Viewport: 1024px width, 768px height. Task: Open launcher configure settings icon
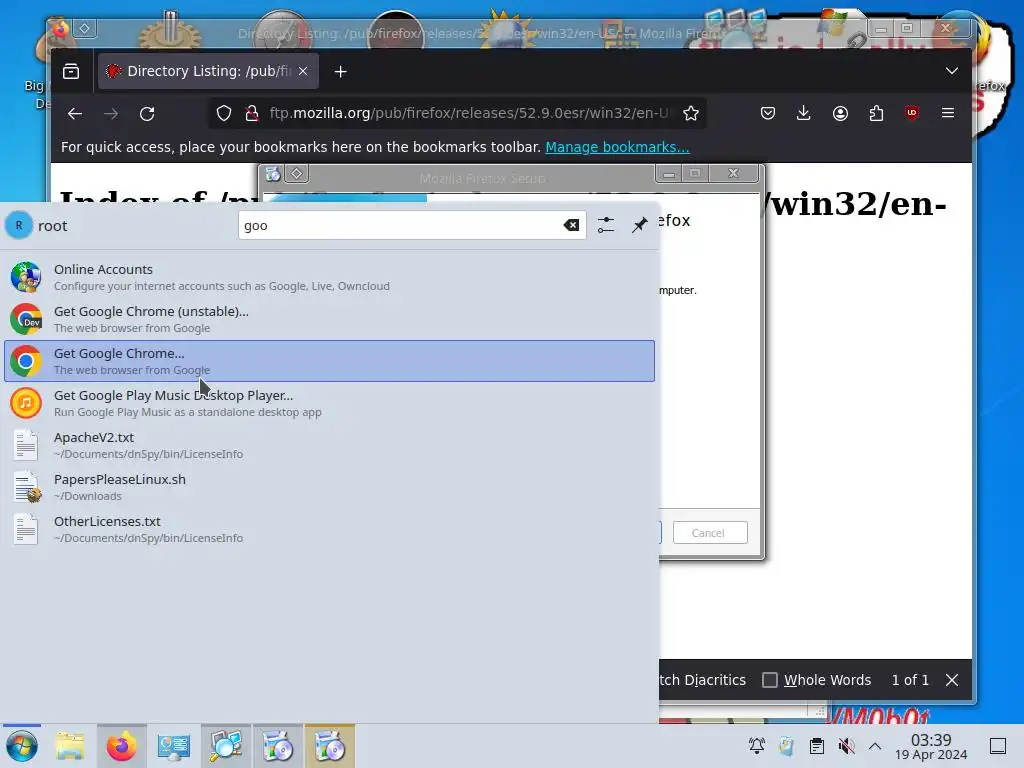[606, 225]
